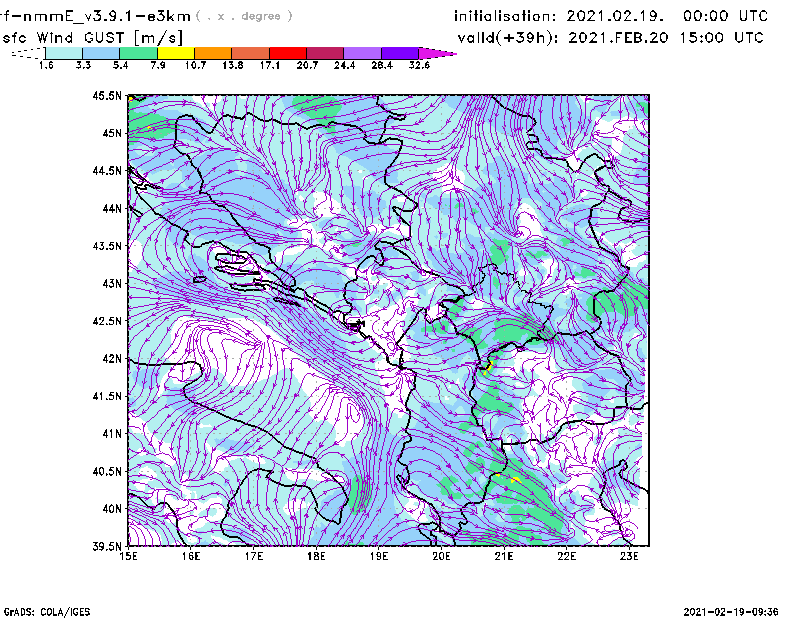Click the legend value 28.4
This screenshot has width=800, height=618.
coord(382,65)
